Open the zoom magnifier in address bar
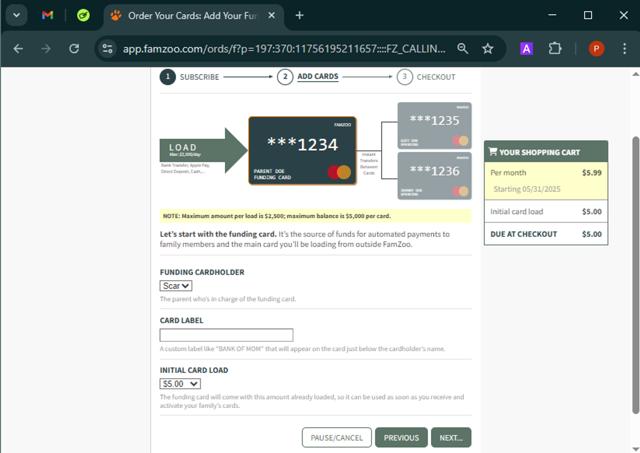 pyautogui.click(x=462, y=49)
